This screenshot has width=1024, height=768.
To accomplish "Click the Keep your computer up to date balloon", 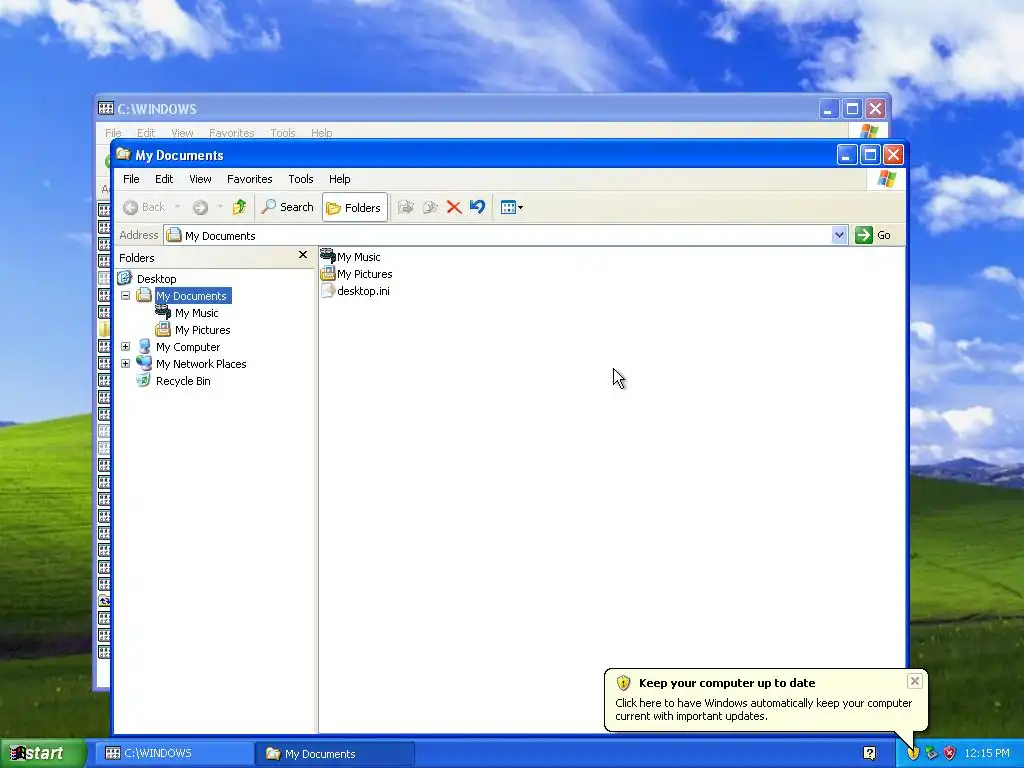I will [765, 699].
